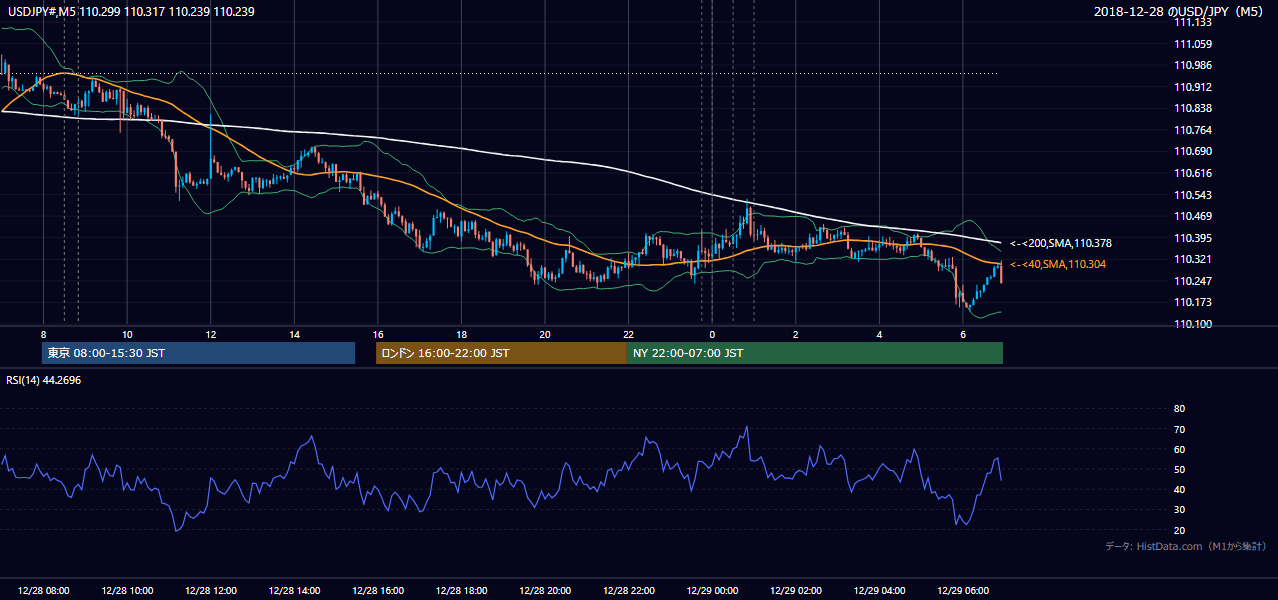
Task: Click RSI scale value 60
Action: point(1179,449)
